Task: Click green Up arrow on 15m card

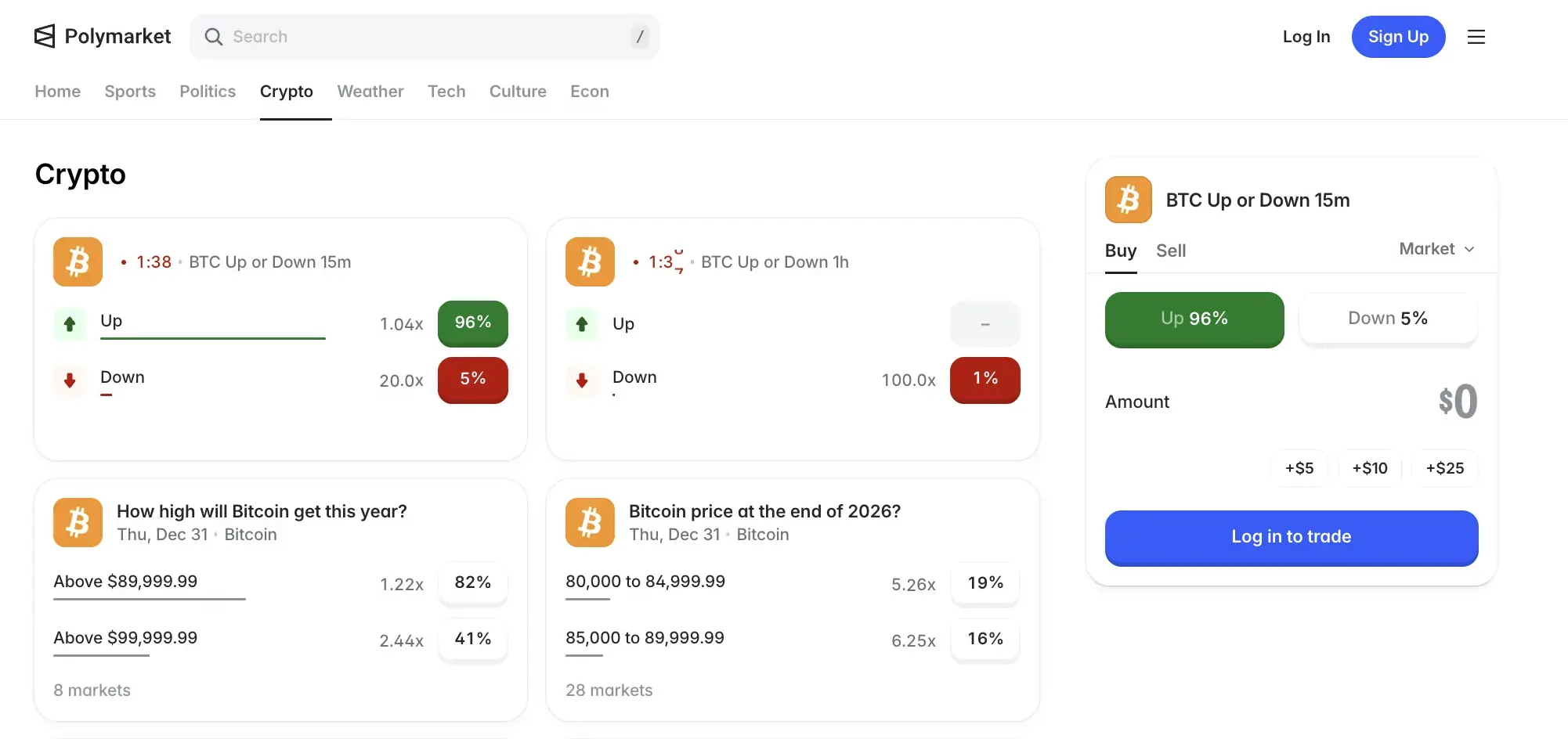Action: coord(70,324)
